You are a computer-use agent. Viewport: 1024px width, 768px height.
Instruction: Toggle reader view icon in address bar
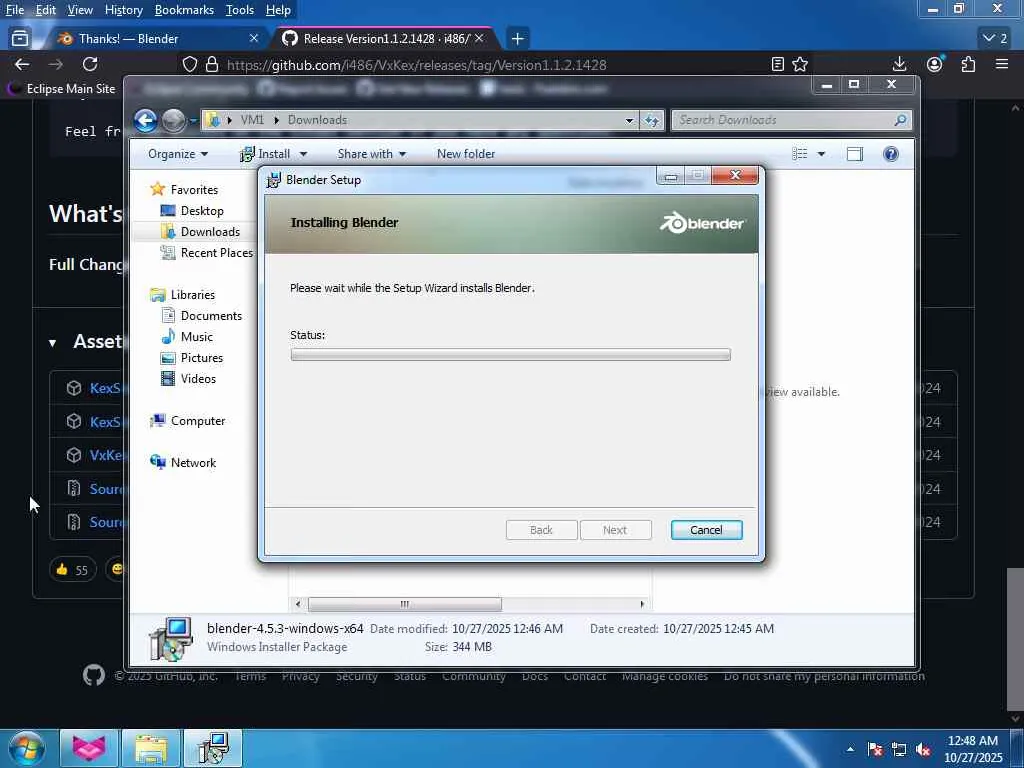click(778, 64)
